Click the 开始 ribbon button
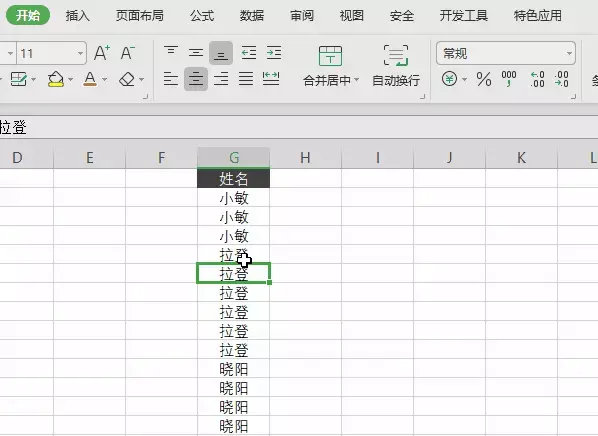Viewport: 598px width, 436px height. [x=28, y=15]
